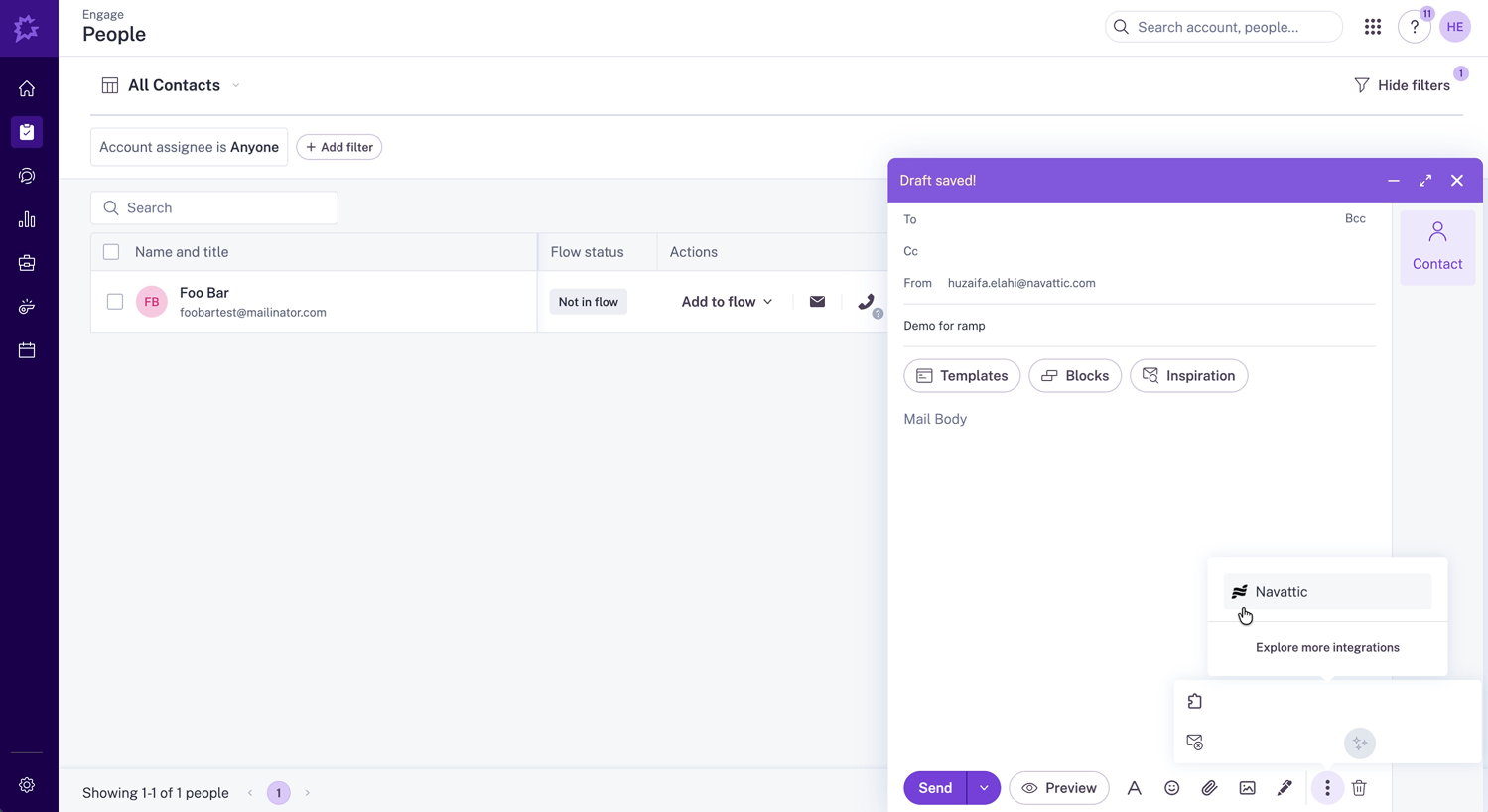Attach a file using the paperclip icon
Screen dimensions: 1488x812
[x=1209, y=787]
